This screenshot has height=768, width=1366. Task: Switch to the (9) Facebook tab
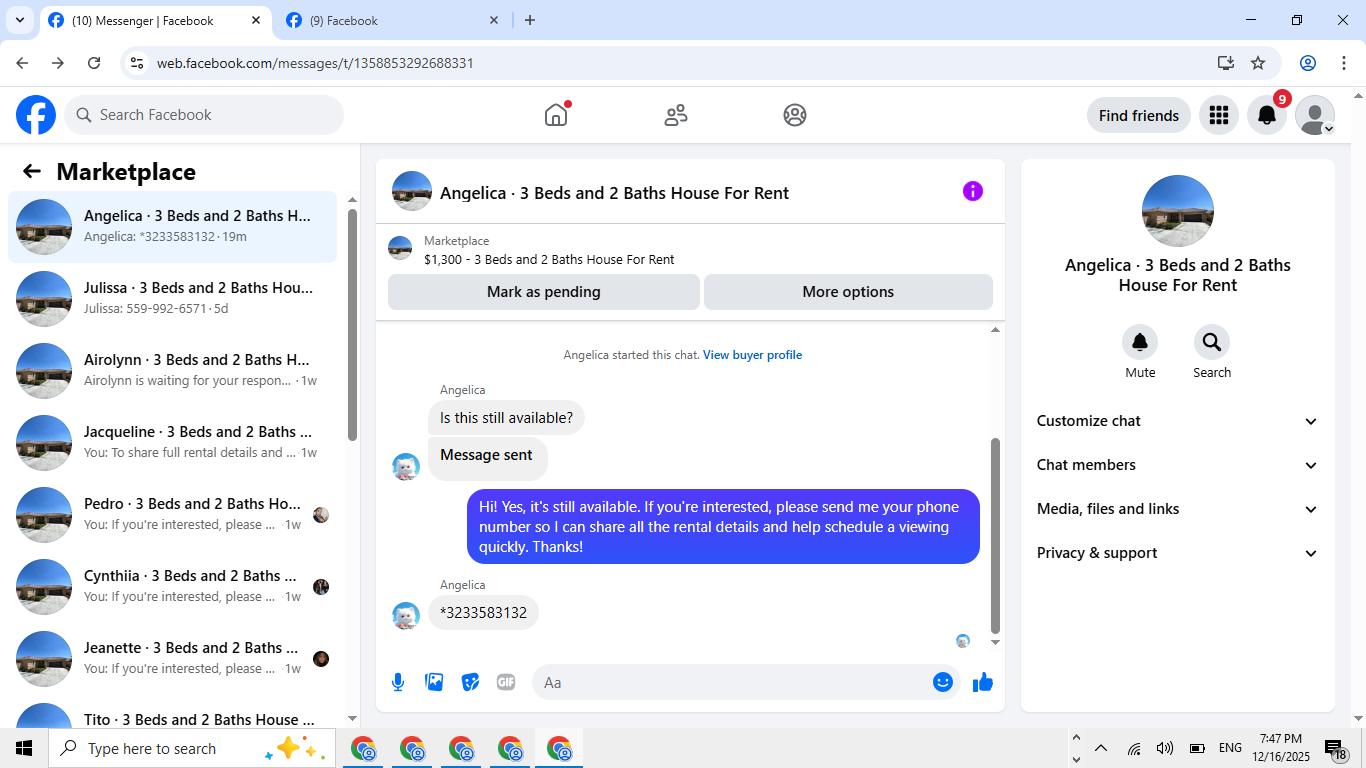392,20
